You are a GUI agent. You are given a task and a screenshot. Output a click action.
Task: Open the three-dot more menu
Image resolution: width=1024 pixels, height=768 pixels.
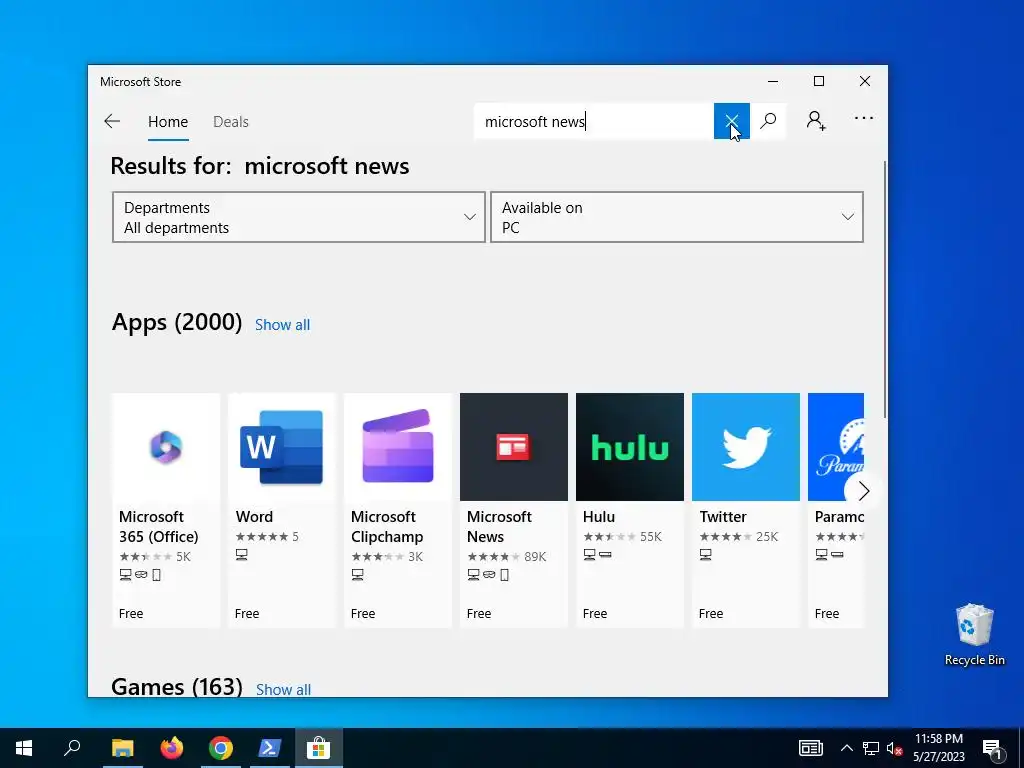click(863, 118)
